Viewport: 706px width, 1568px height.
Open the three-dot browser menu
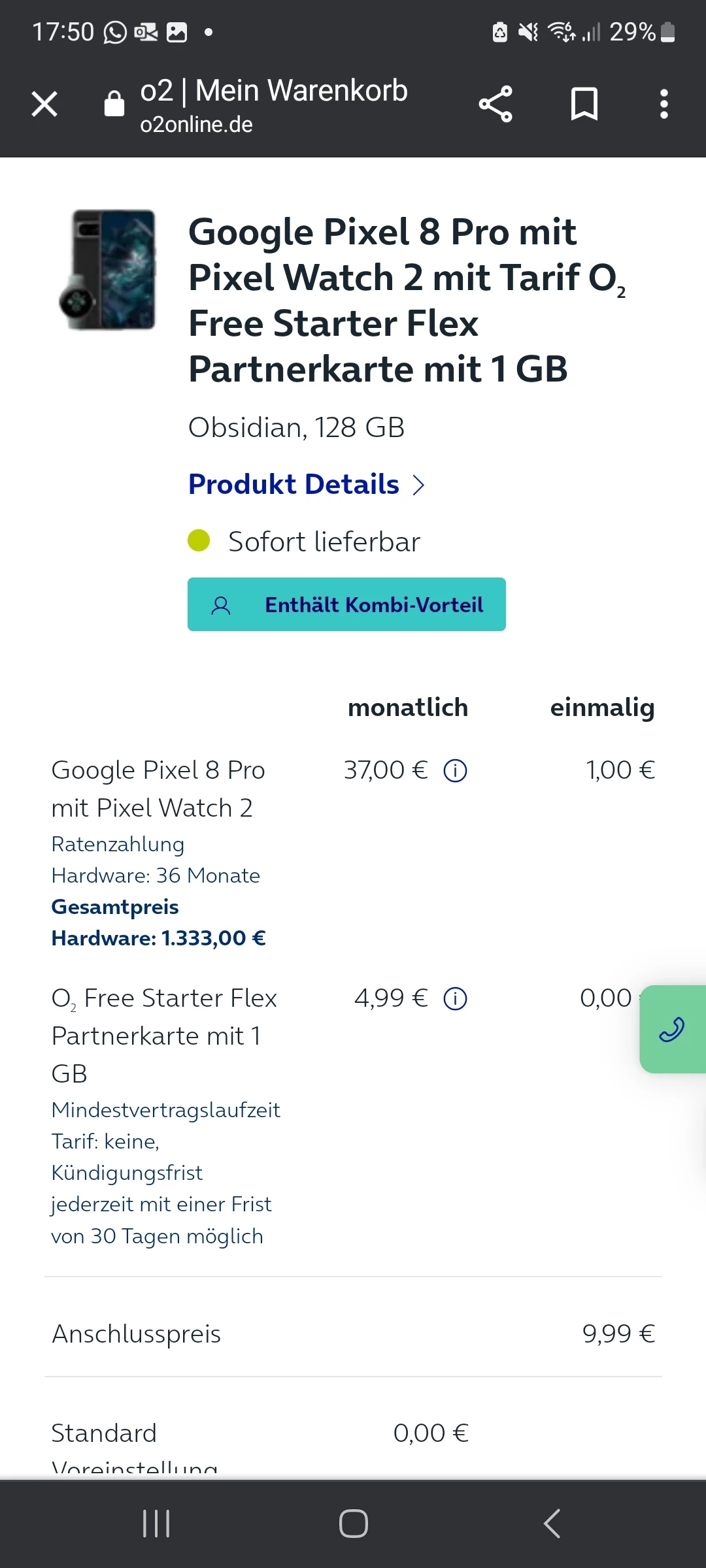664,104
